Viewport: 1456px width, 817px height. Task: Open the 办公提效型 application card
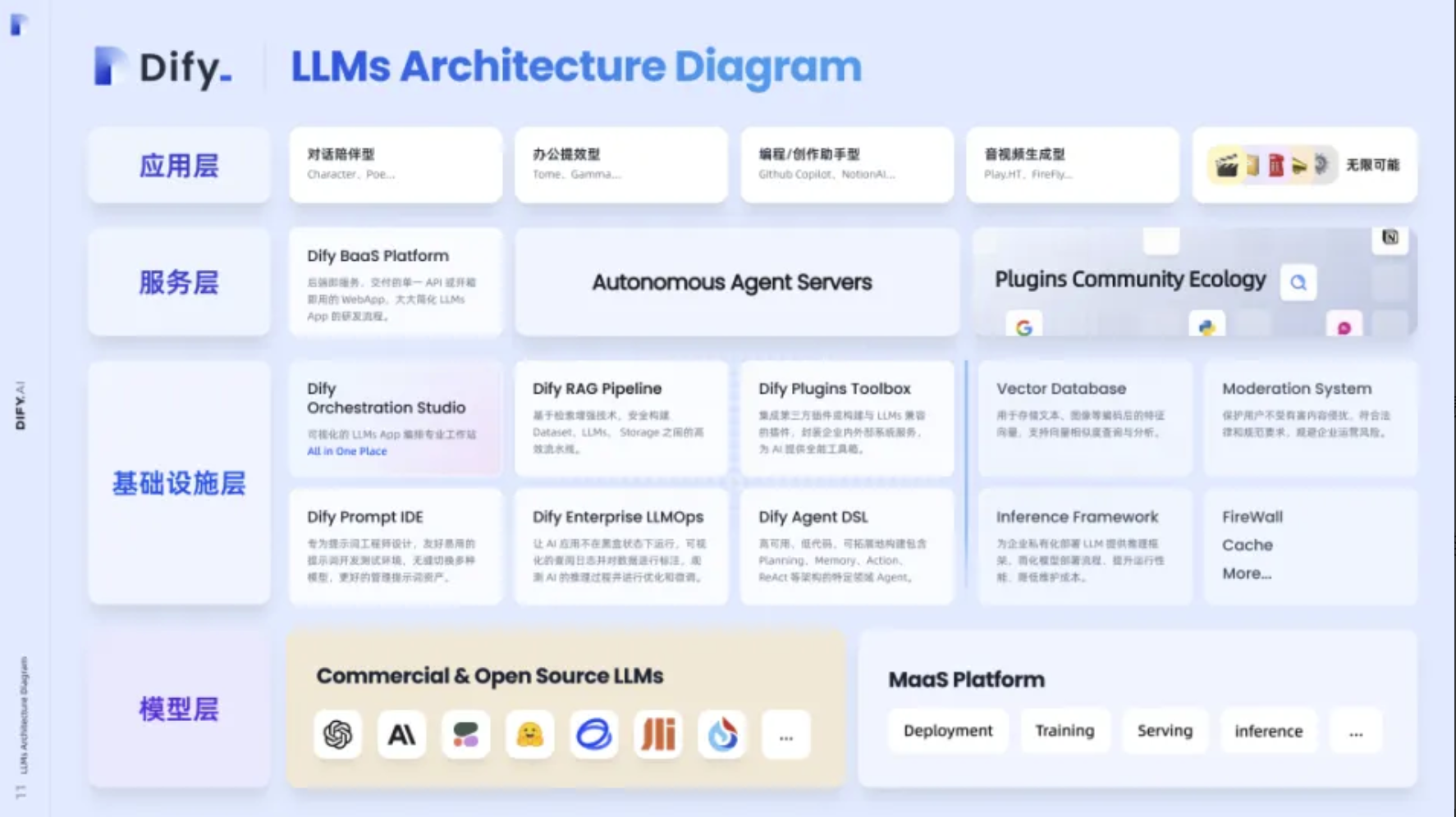click(x=621, y=165)
